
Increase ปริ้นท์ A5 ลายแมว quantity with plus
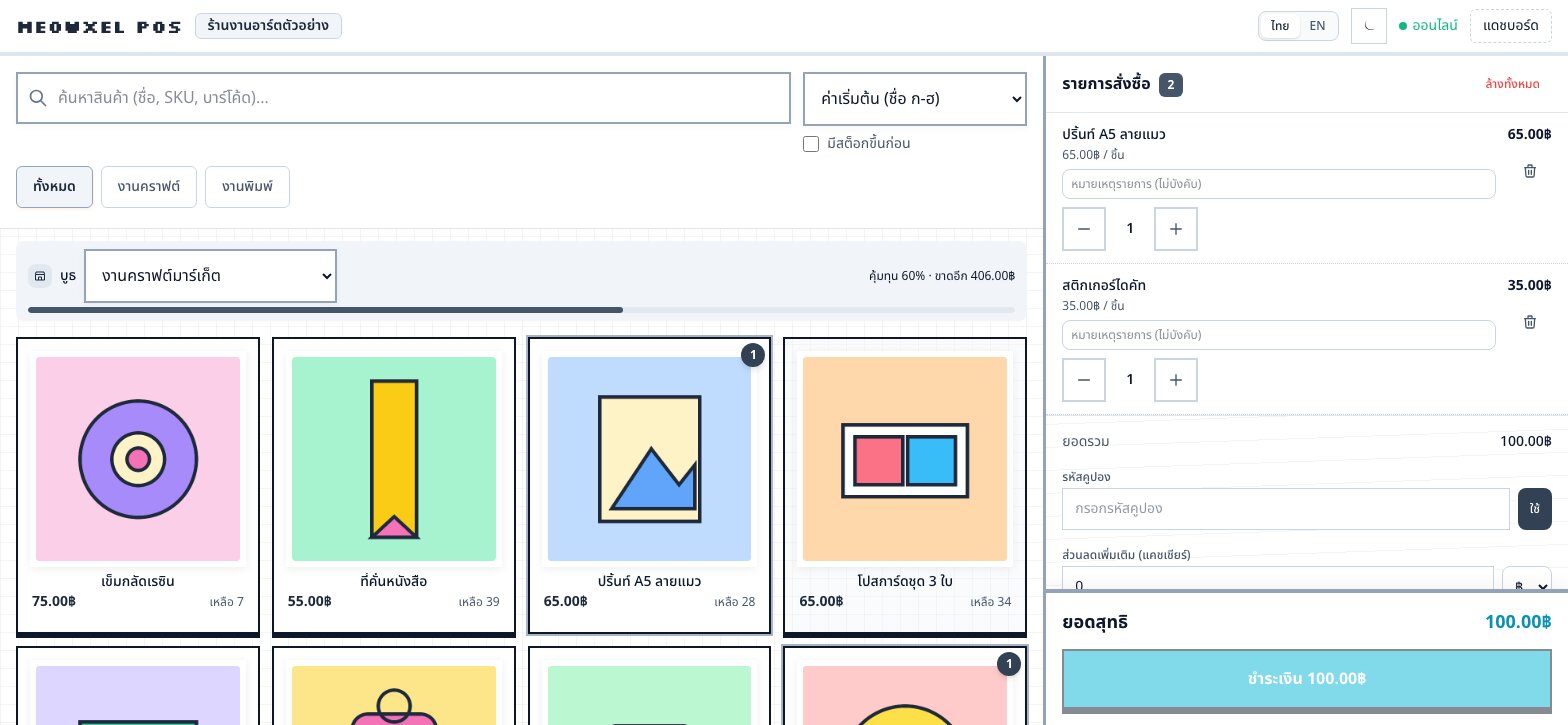[x=1176, y=229]
